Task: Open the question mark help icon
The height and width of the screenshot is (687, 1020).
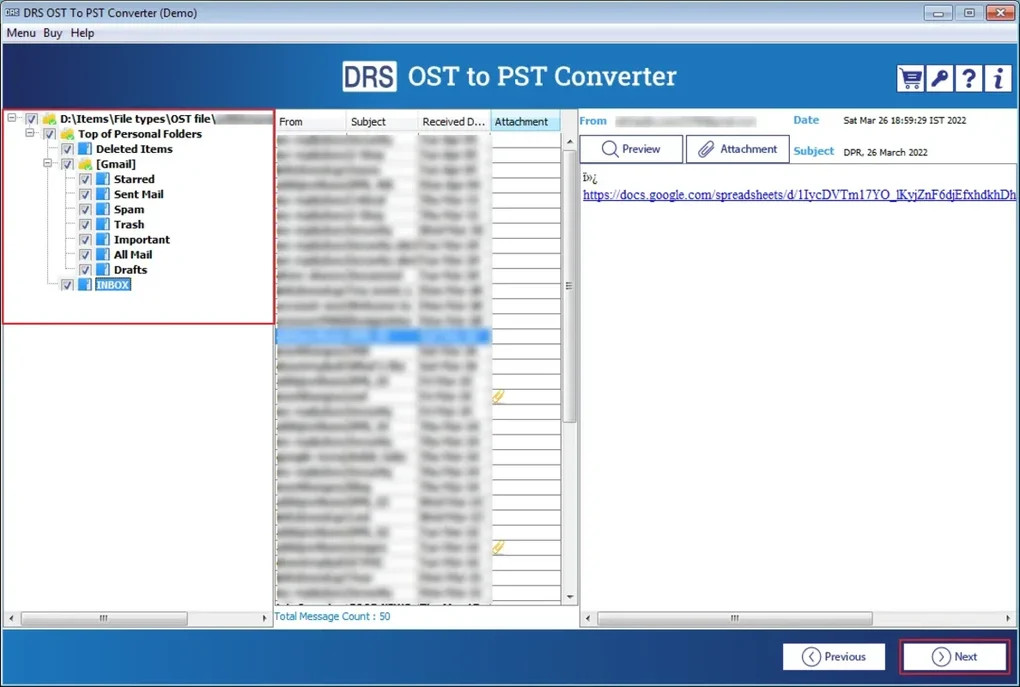Action: tap(969, 79)
